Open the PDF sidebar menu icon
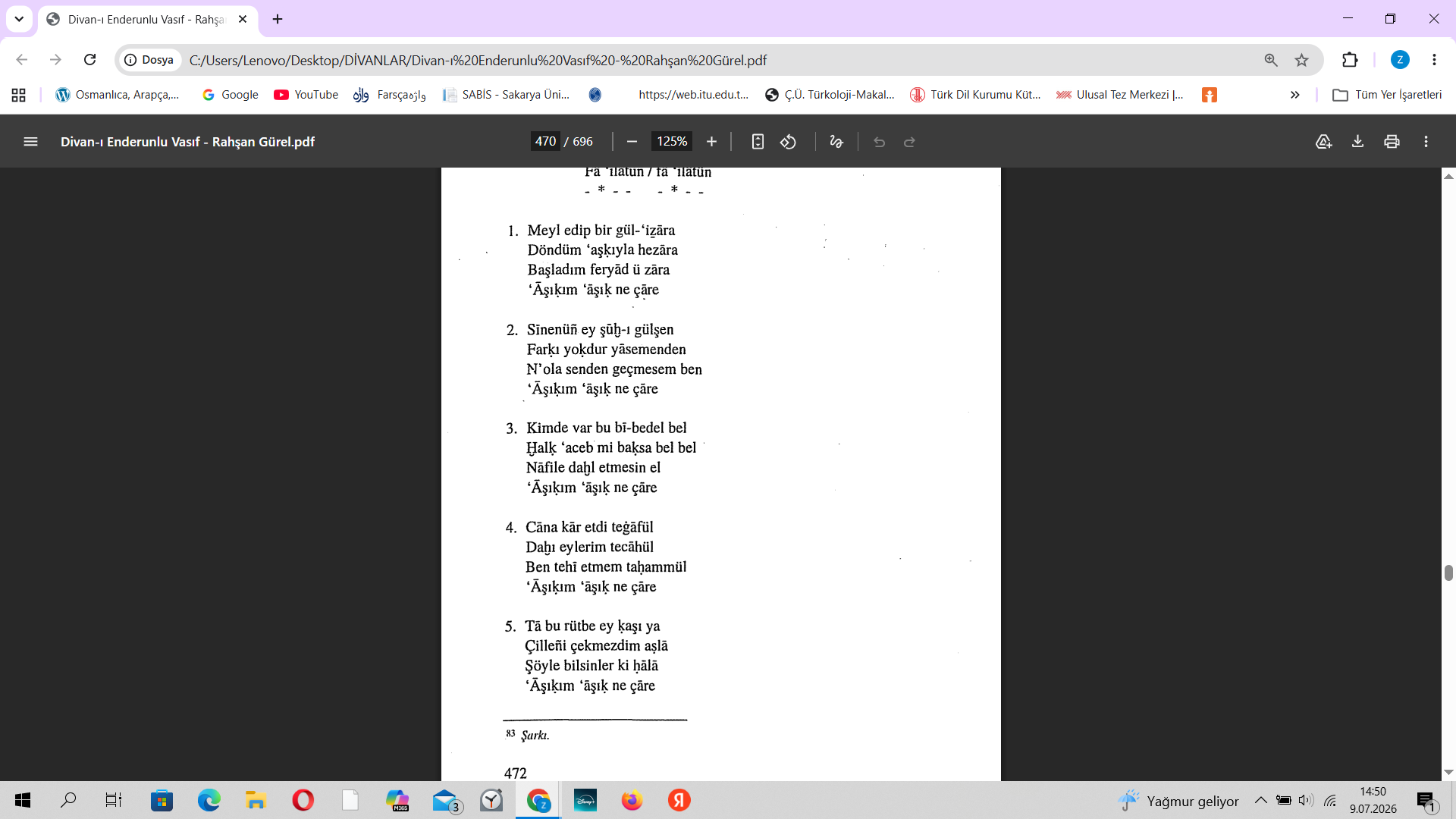 [30, 142]
